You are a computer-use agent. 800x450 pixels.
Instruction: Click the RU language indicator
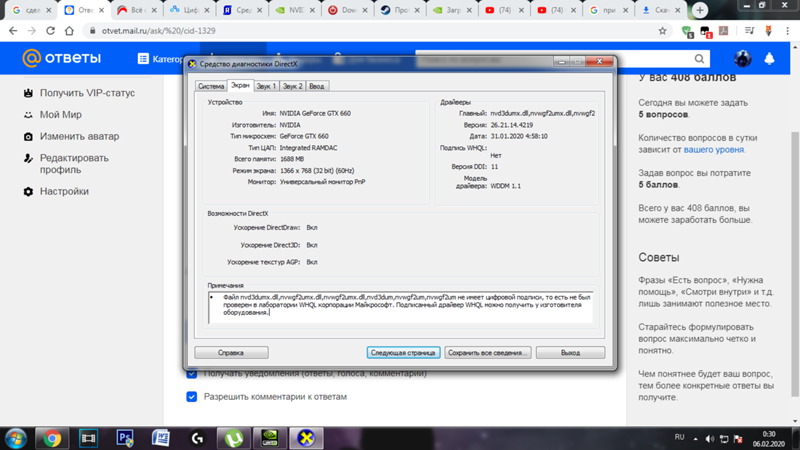tap(679, 437)
